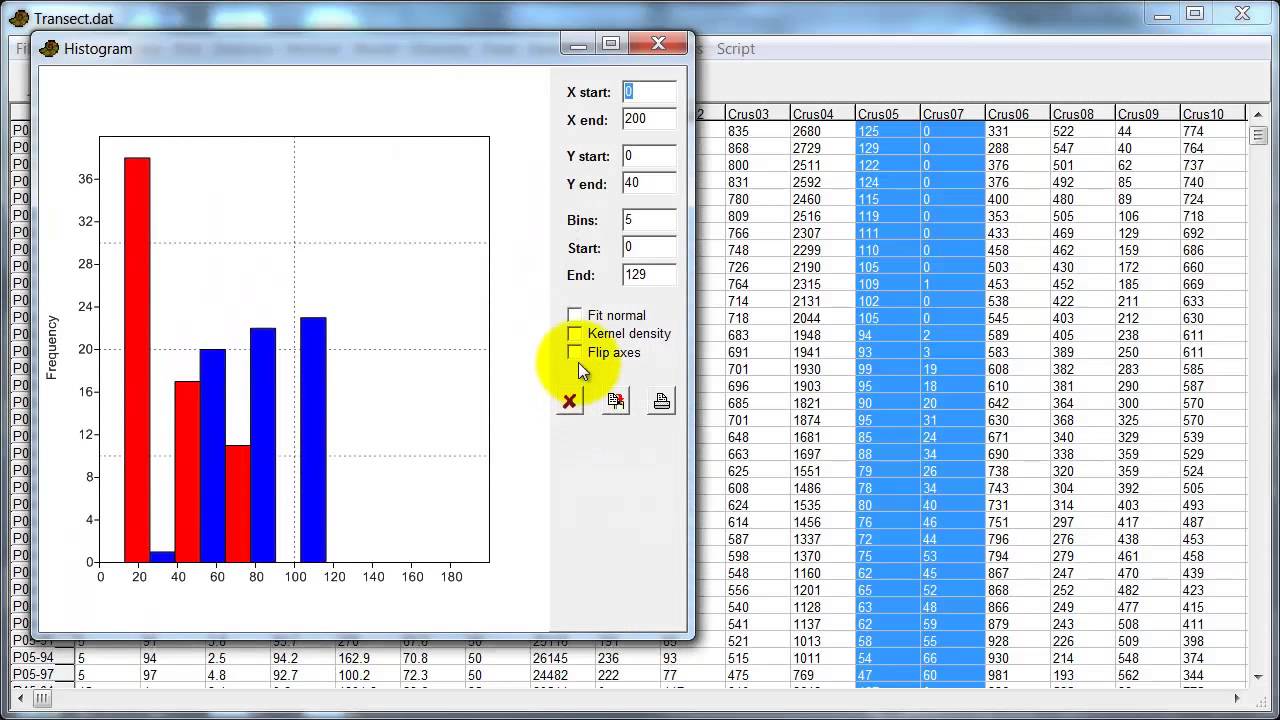
Task: Focus the Y start value box
Action: (x=649, y=156)
